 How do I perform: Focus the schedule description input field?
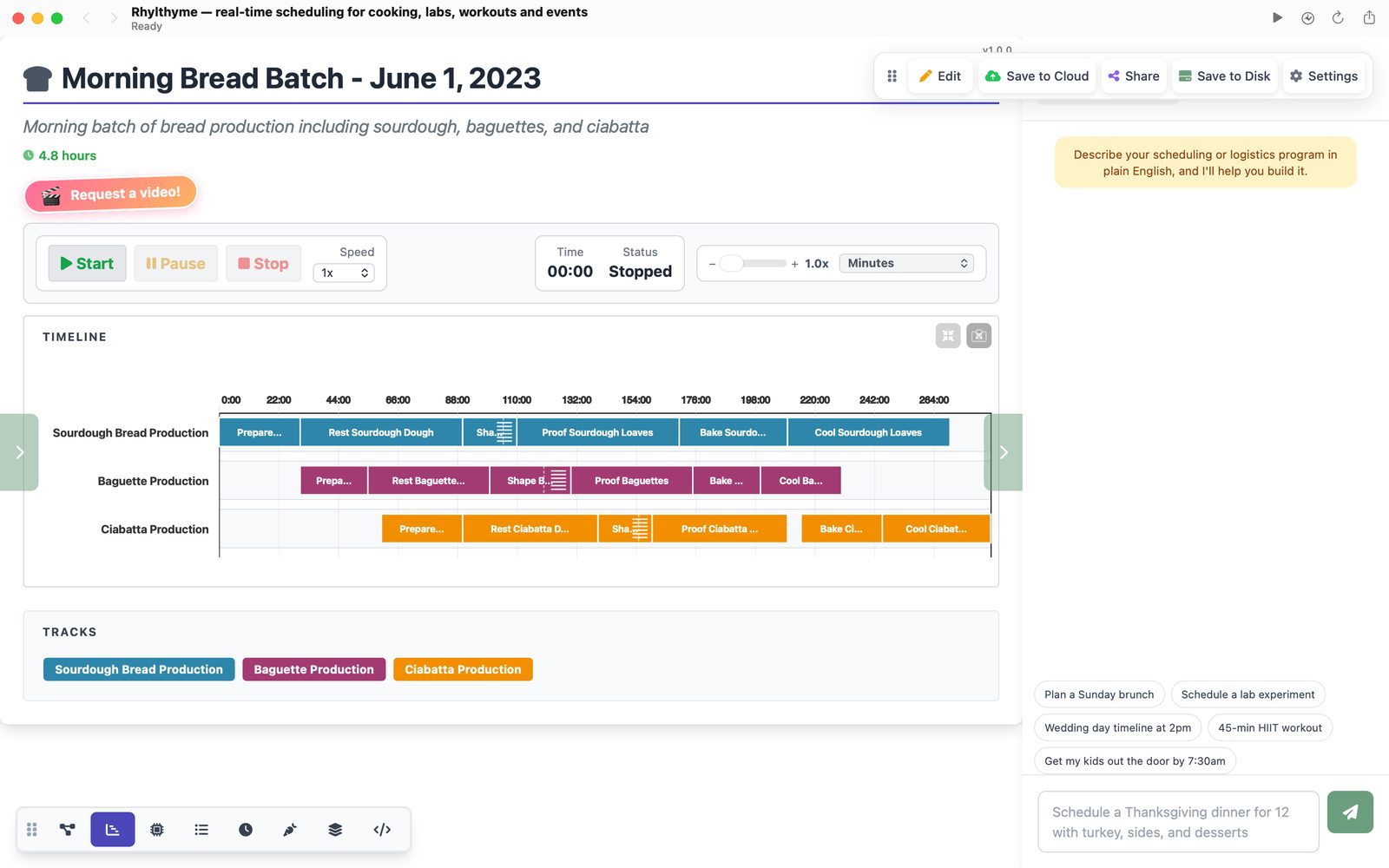coord(1178,822)
